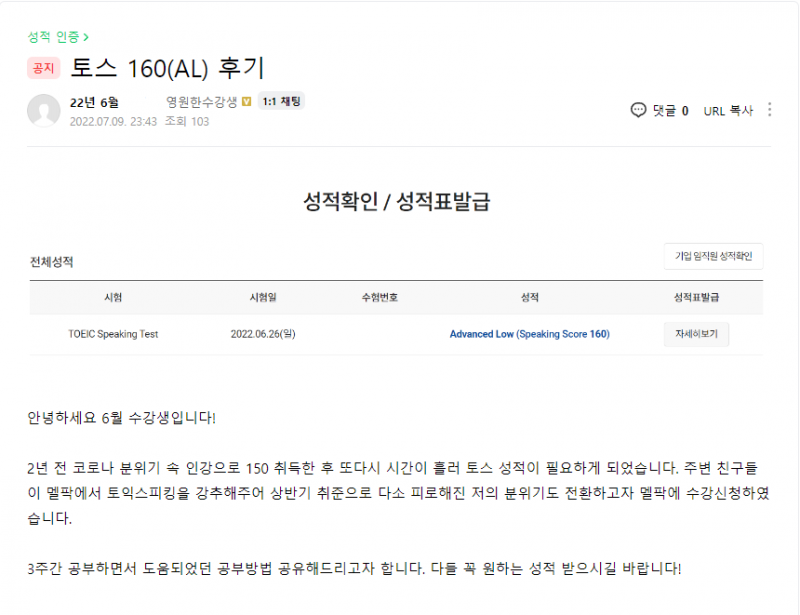
Task: Click the 조회 103 view count
Action: [186, 122]
